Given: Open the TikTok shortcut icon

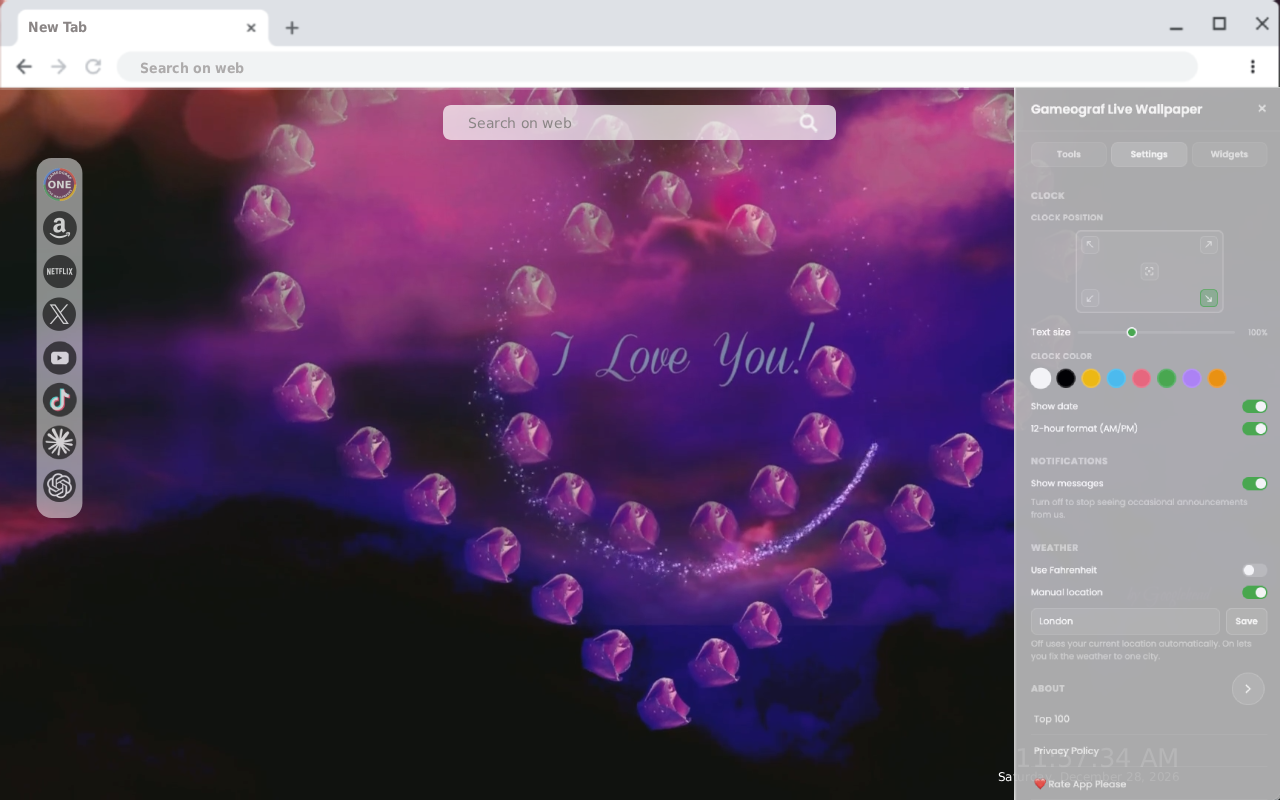Looking at the screenshot, I should [59, 400].
